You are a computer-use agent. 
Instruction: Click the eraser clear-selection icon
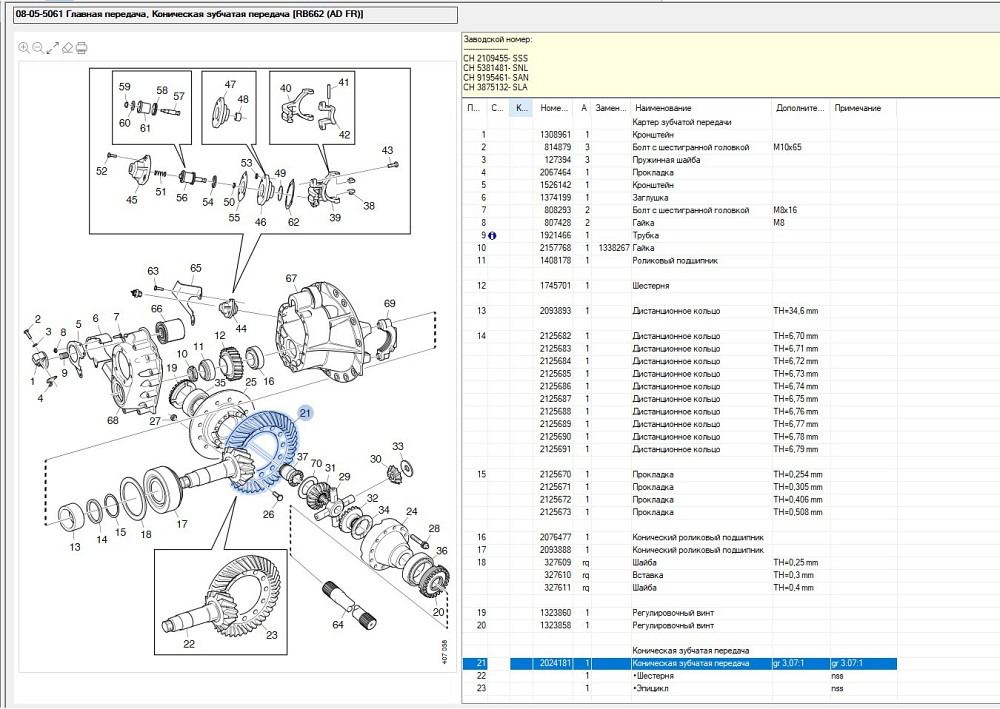pos(67,47)
